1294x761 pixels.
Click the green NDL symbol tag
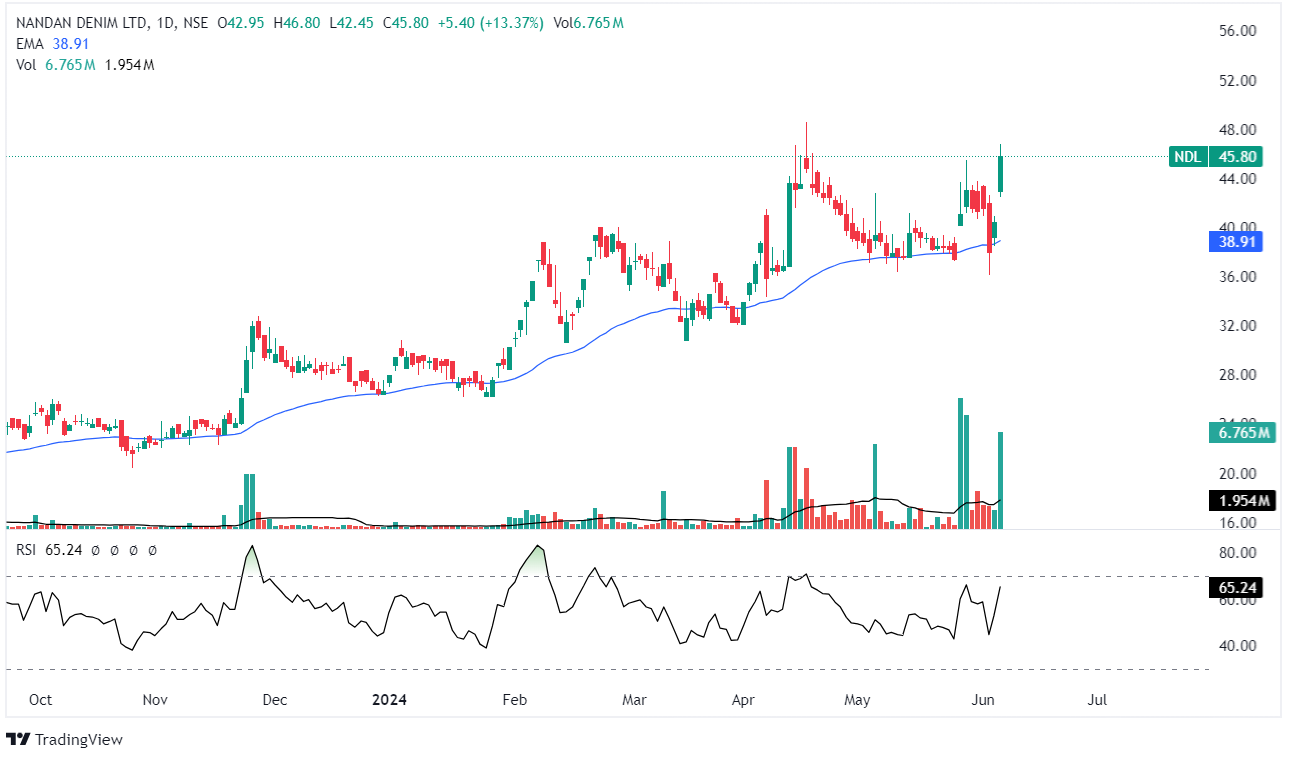[x=1187, y=156]
